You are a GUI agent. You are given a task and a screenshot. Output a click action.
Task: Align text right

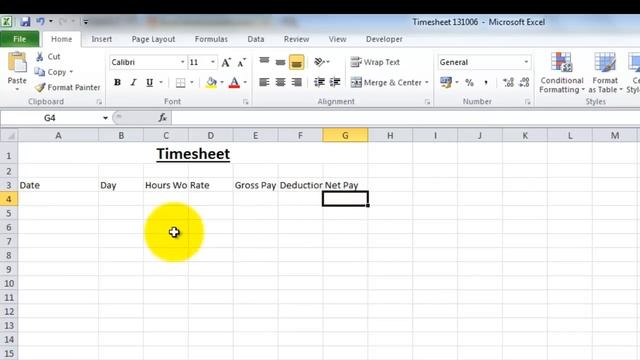point(297,82)
